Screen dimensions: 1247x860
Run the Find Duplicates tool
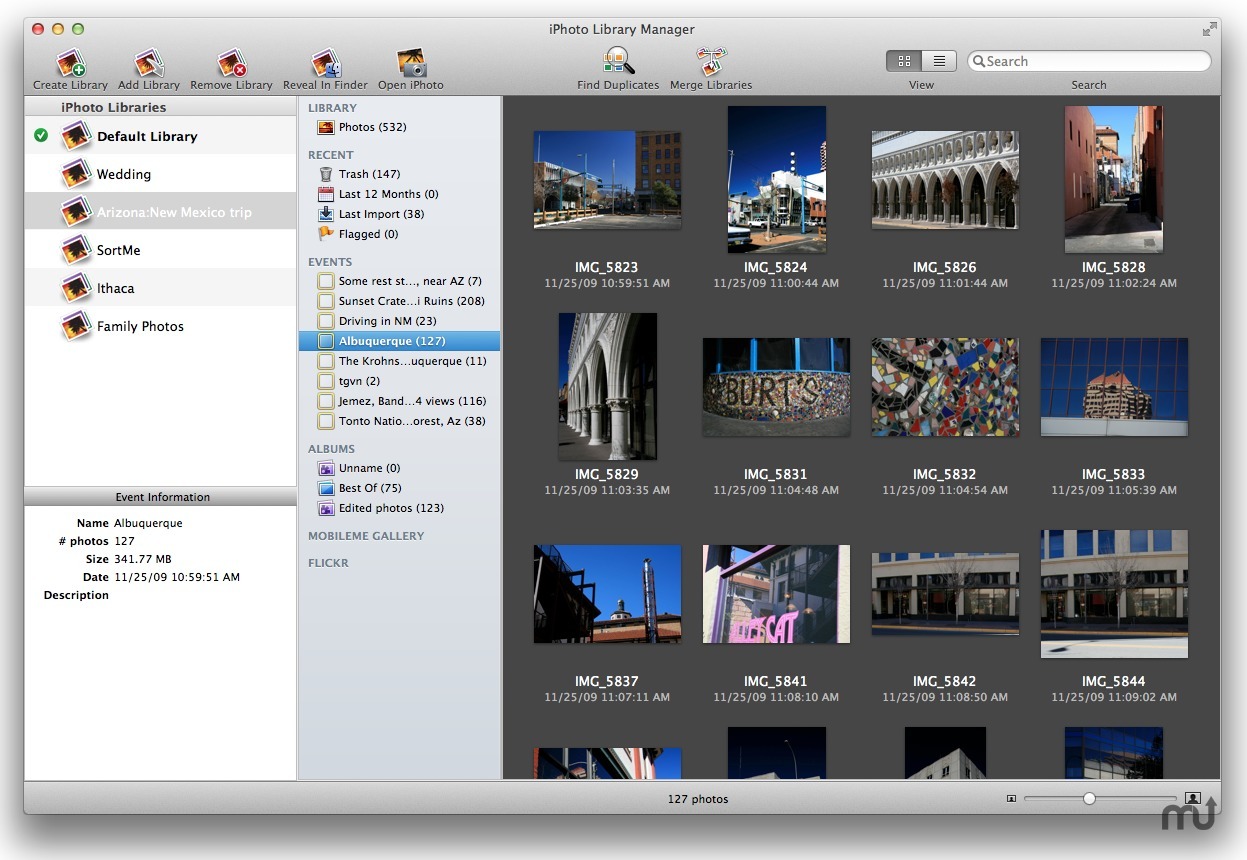(618, 62)
